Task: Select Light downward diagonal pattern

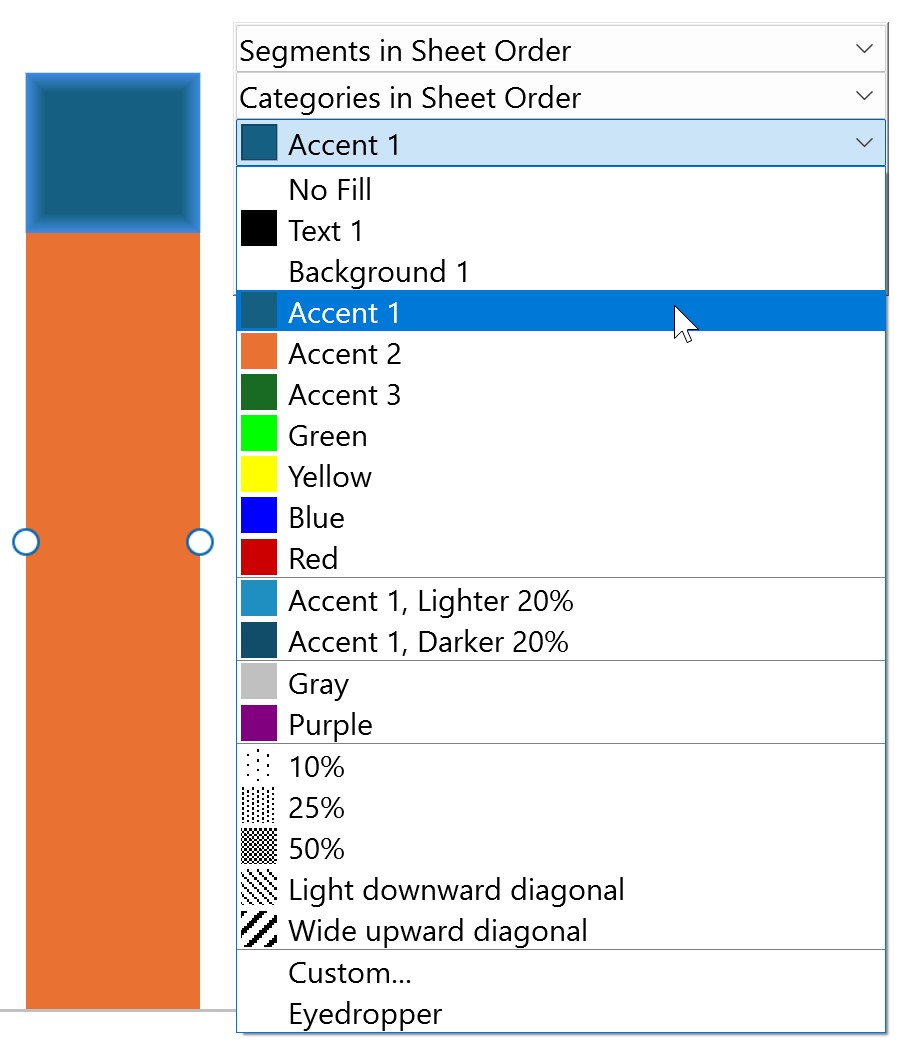Action: (x=456, y=890)
